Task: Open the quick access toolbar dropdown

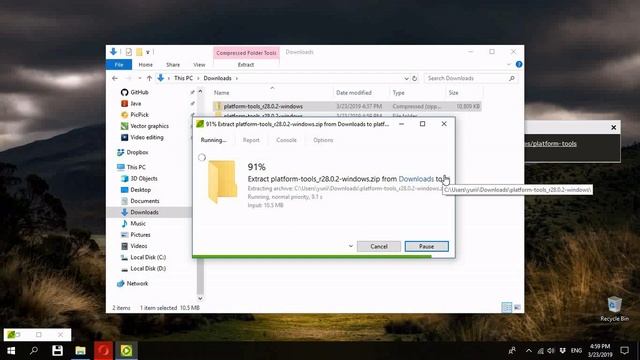Action: 148,52
